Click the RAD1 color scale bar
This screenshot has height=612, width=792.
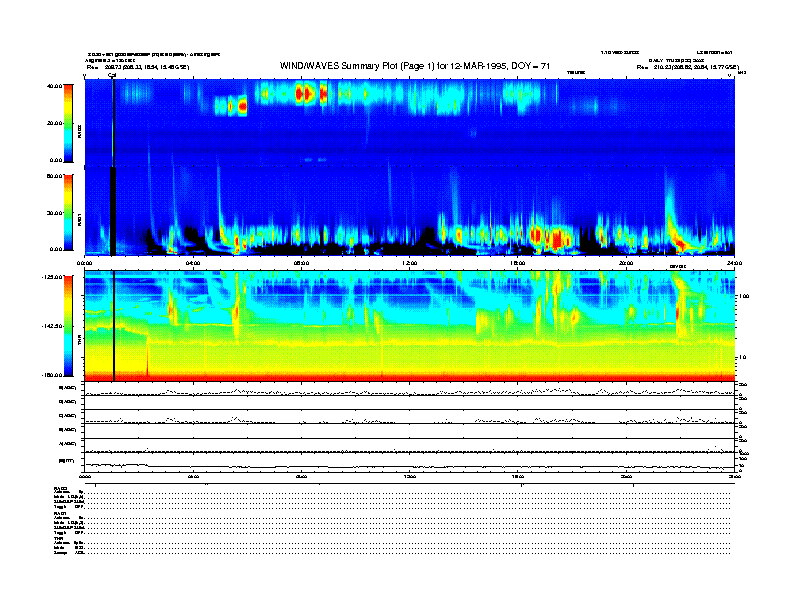coord(69,212)
